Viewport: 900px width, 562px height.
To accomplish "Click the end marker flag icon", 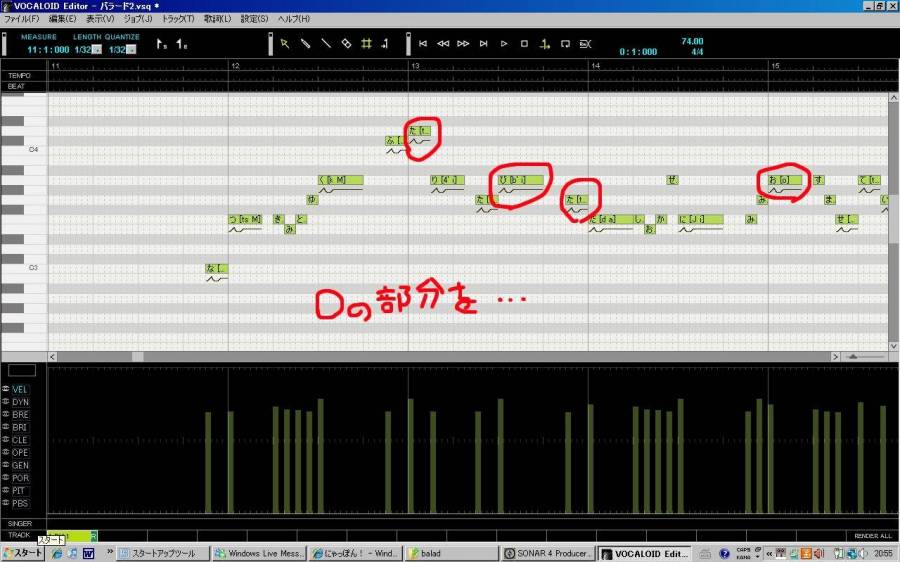I will (x=181, y=44).
